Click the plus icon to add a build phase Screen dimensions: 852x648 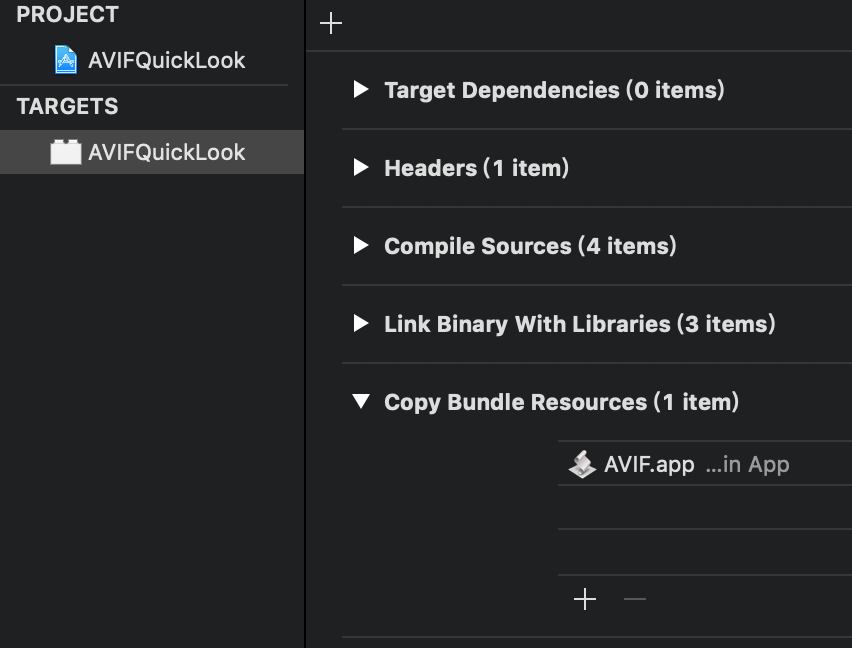click(x=330, y=22)
